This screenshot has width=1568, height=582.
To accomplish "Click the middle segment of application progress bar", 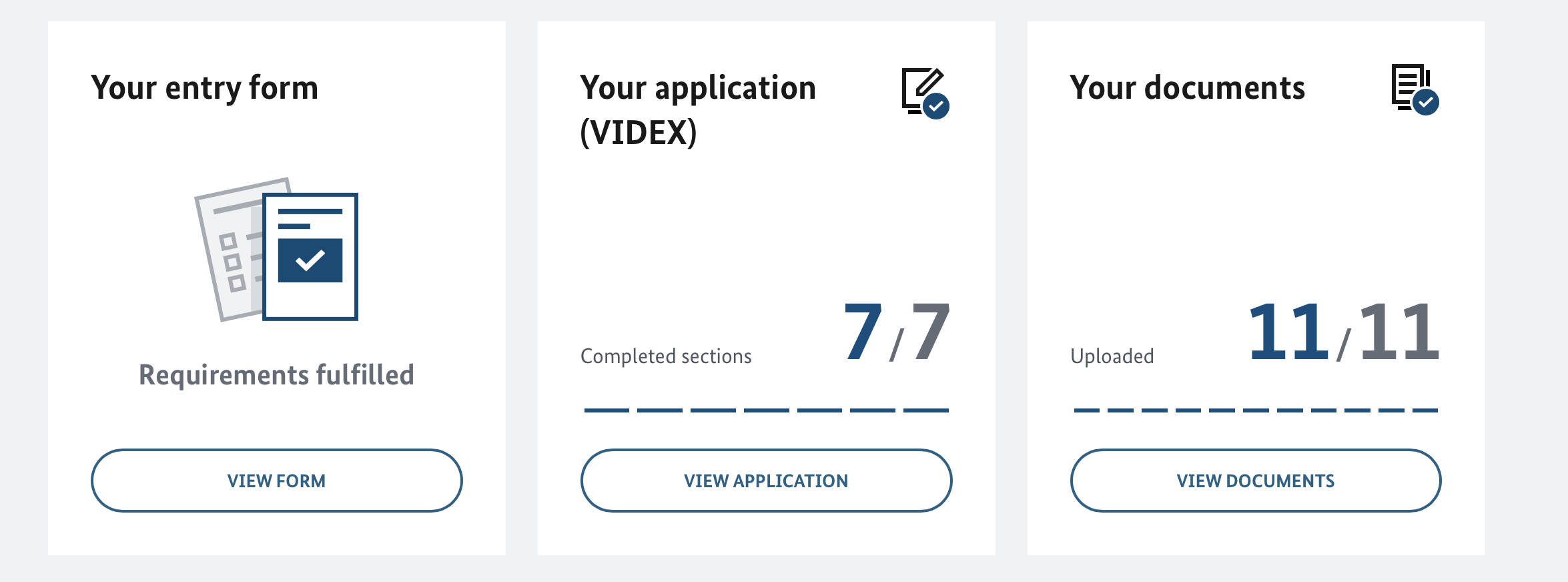I will coord(766,410).
